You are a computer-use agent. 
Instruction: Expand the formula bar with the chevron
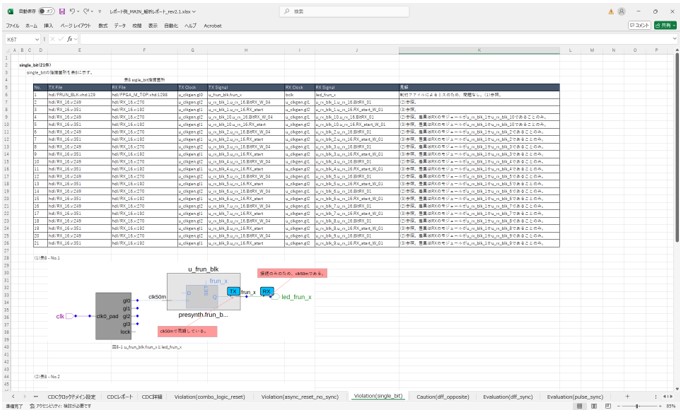click(x=674, y=40)
